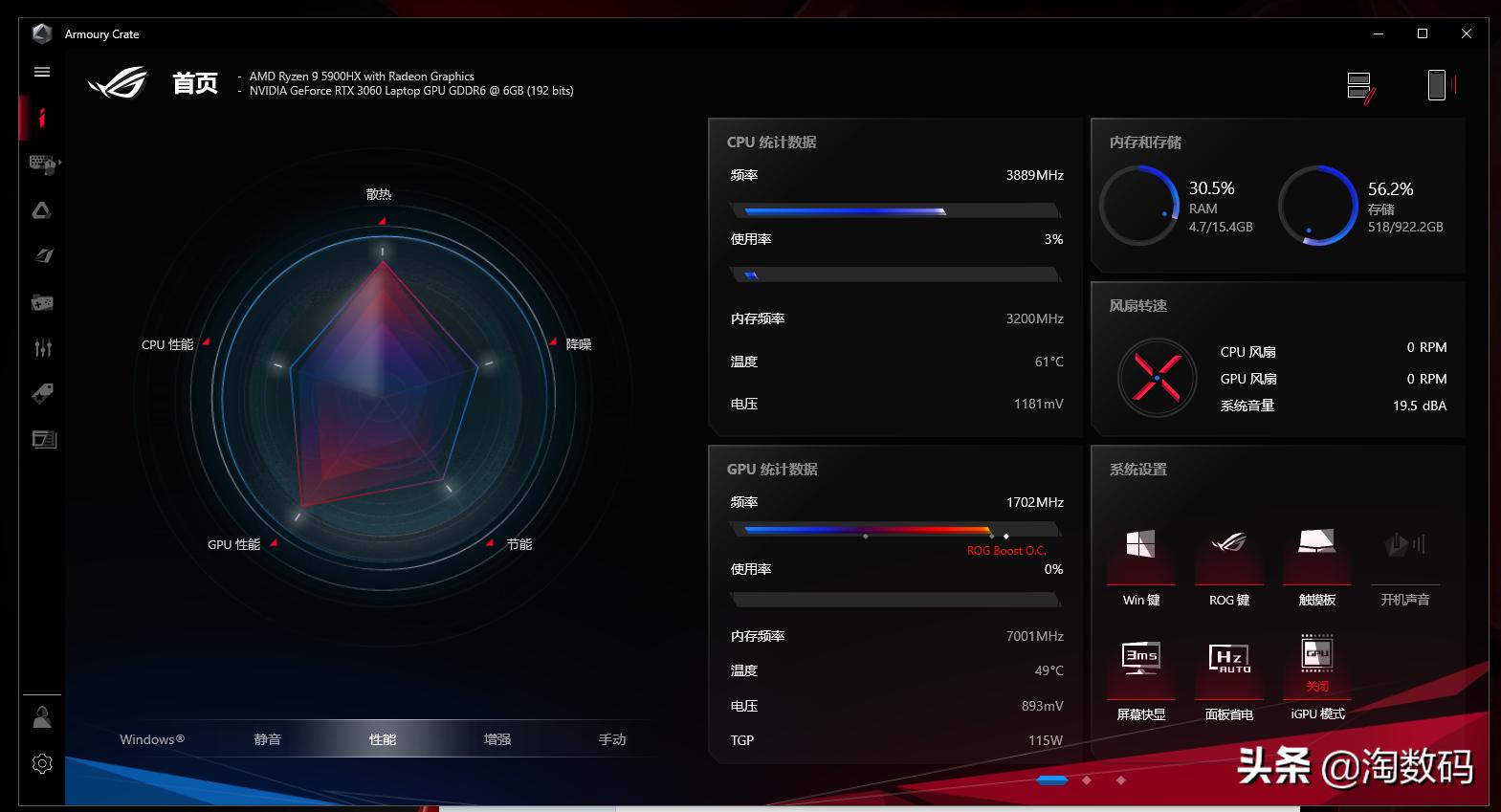
Task: Click the CPU 风扇 0 RPM reading
Action: (1426, 347)
